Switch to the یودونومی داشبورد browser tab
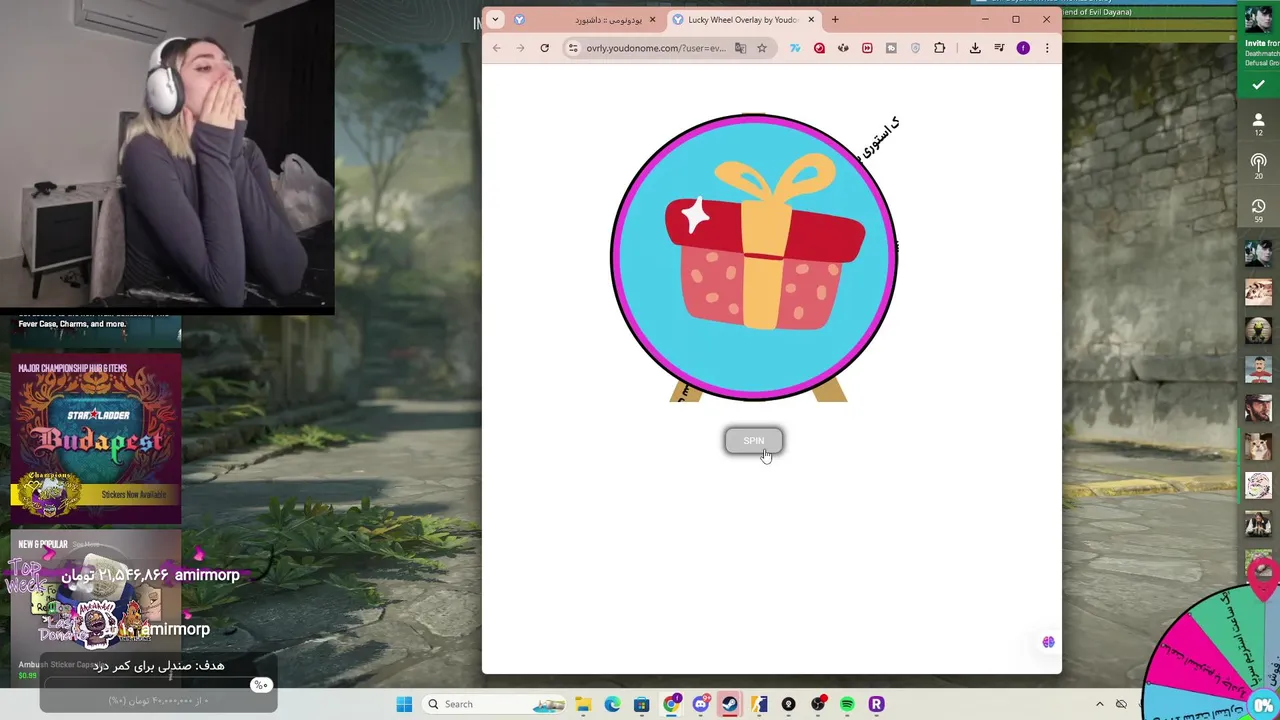 pos(587,19)
